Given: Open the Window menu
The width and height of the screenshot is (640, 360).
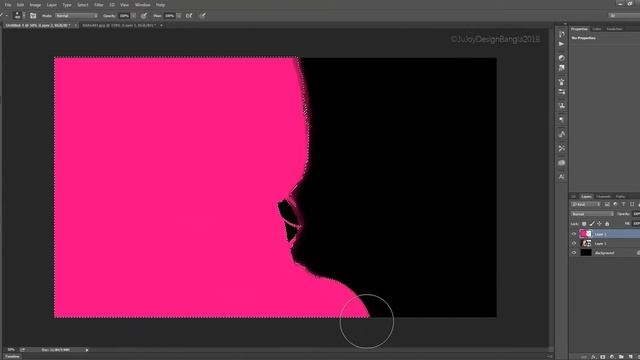Looking at the screenshot, I should click(x=142, y=5).
